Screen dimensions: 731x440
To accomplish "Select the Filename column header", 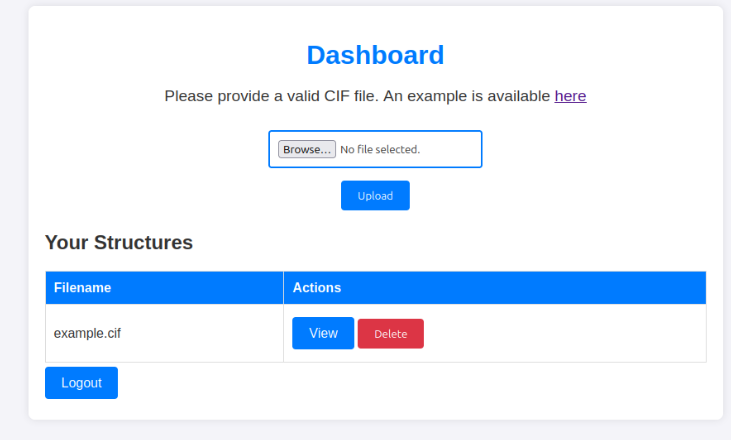I will pos(82,288).
